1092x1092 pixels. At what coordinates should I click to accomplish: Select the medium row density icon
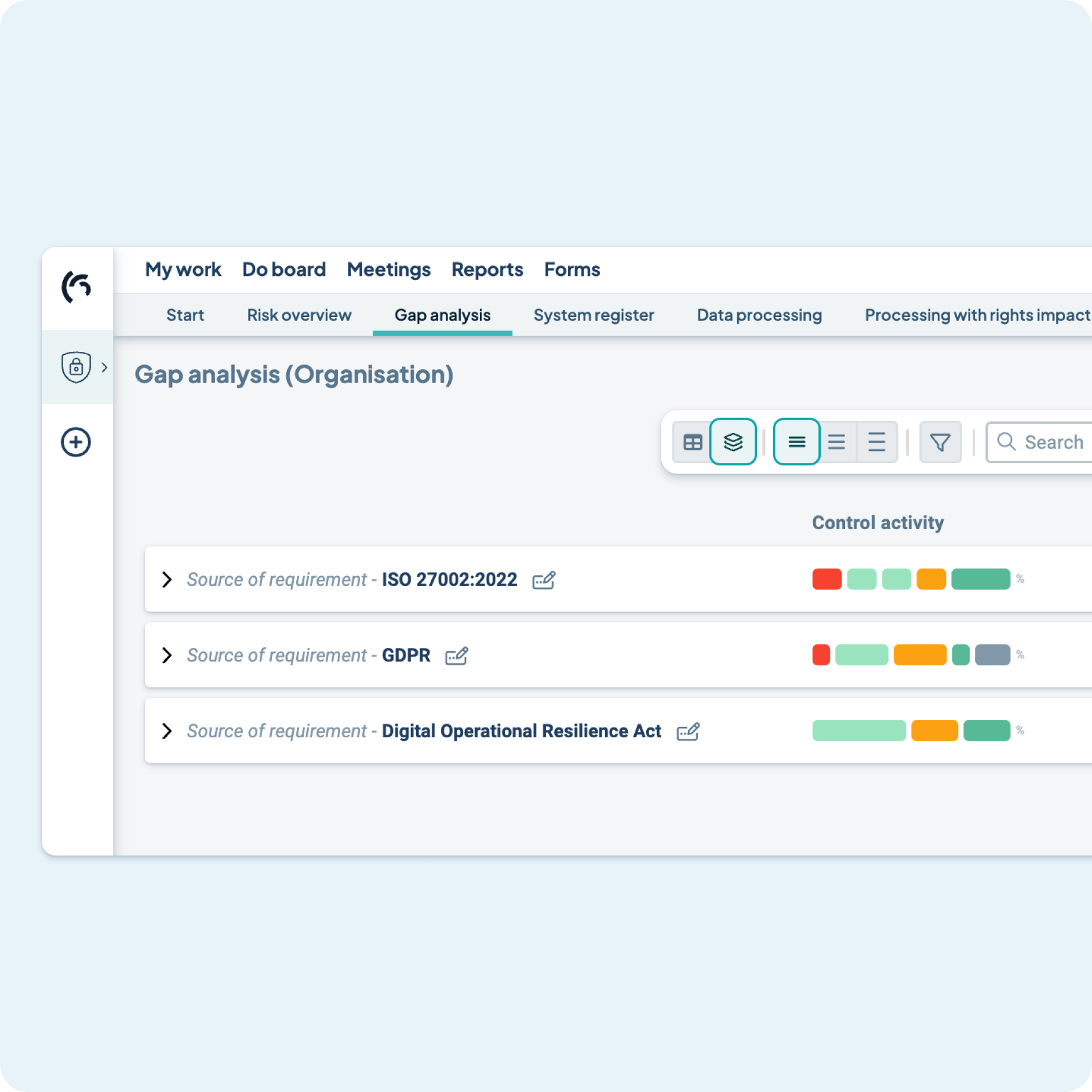(x=837, y=442)
